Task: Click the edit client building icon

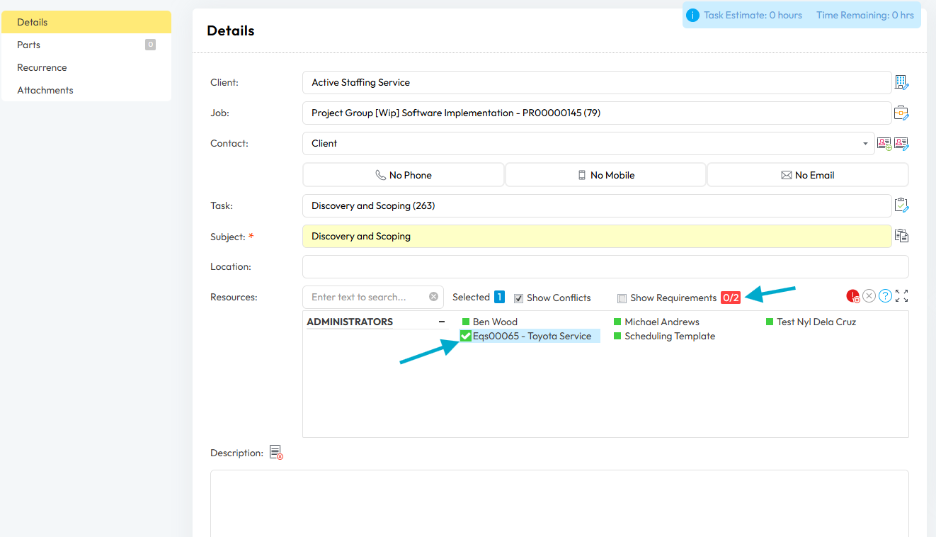Action: (x=901, y=82)
